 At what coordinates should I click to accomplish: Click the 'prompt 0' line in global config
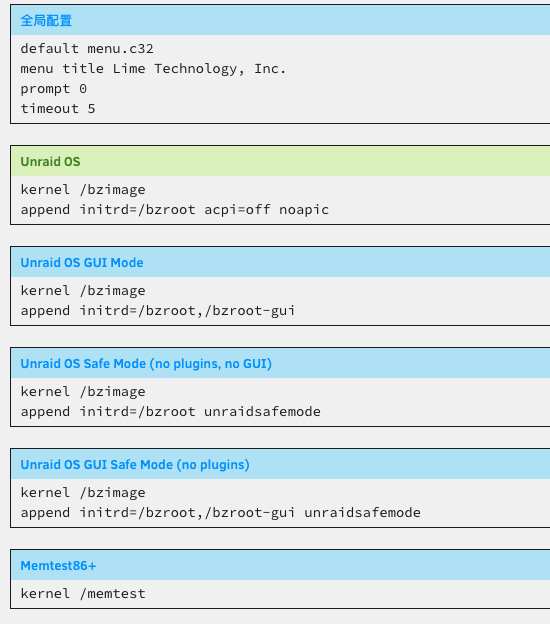(53, 89)
